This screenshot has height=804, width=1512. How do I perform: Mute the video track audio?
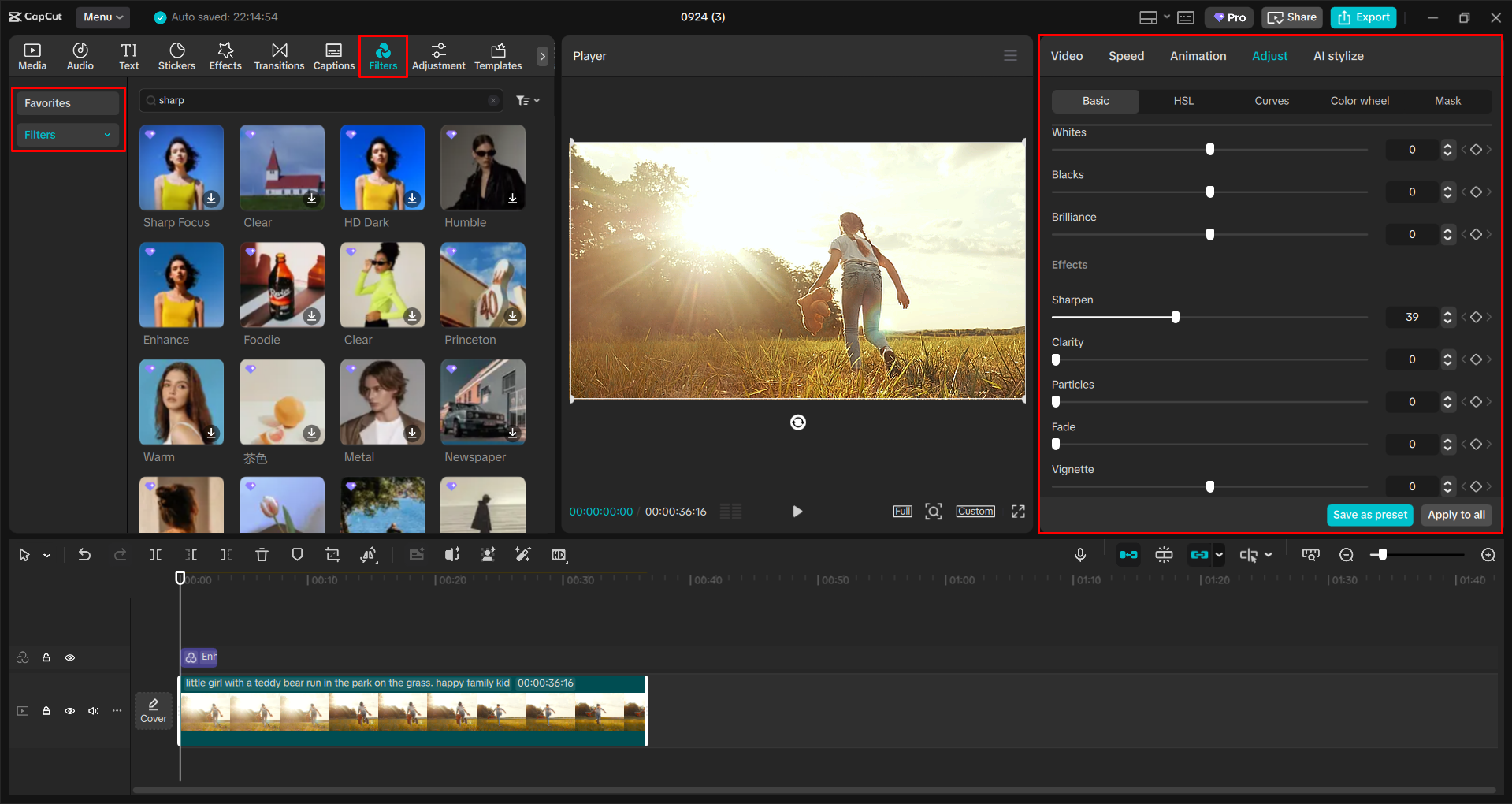coord(93,710)
